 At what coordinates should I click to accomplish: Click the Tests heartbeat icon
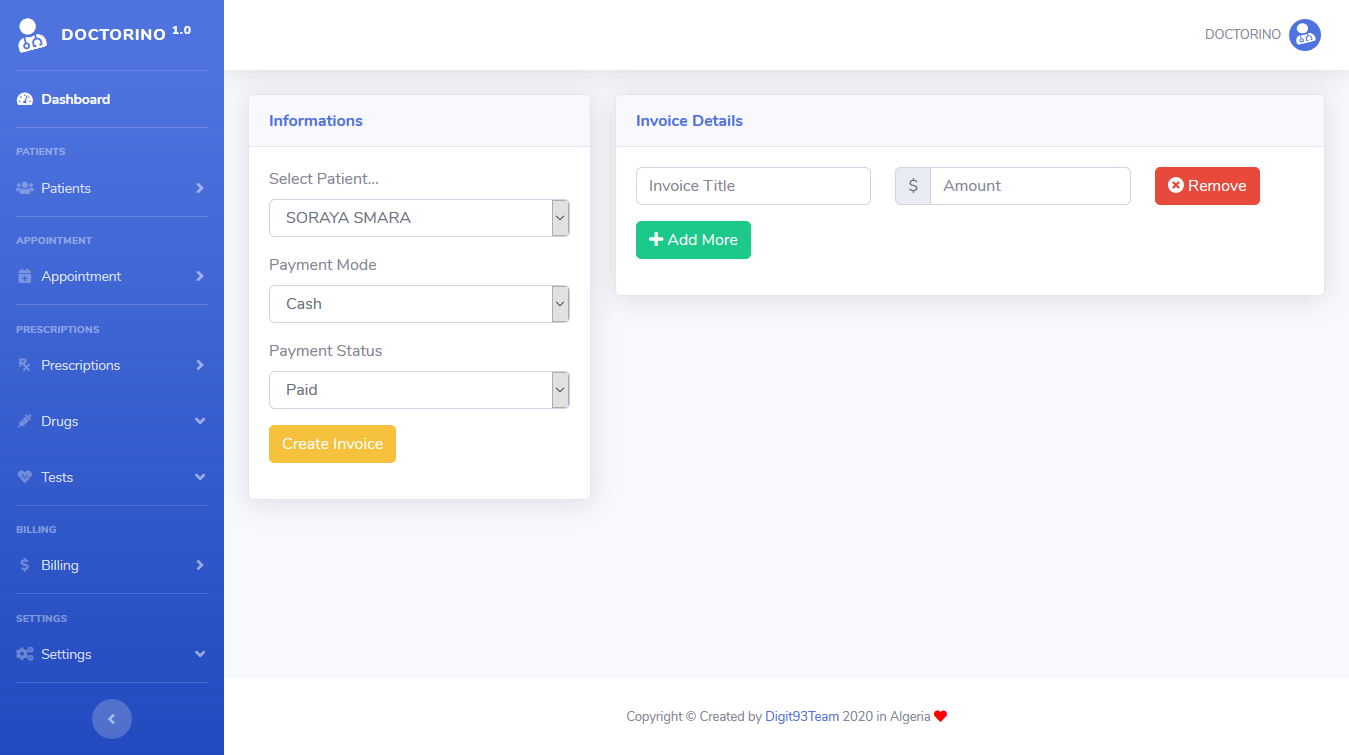pyautogui.click(x=25, y=477)
